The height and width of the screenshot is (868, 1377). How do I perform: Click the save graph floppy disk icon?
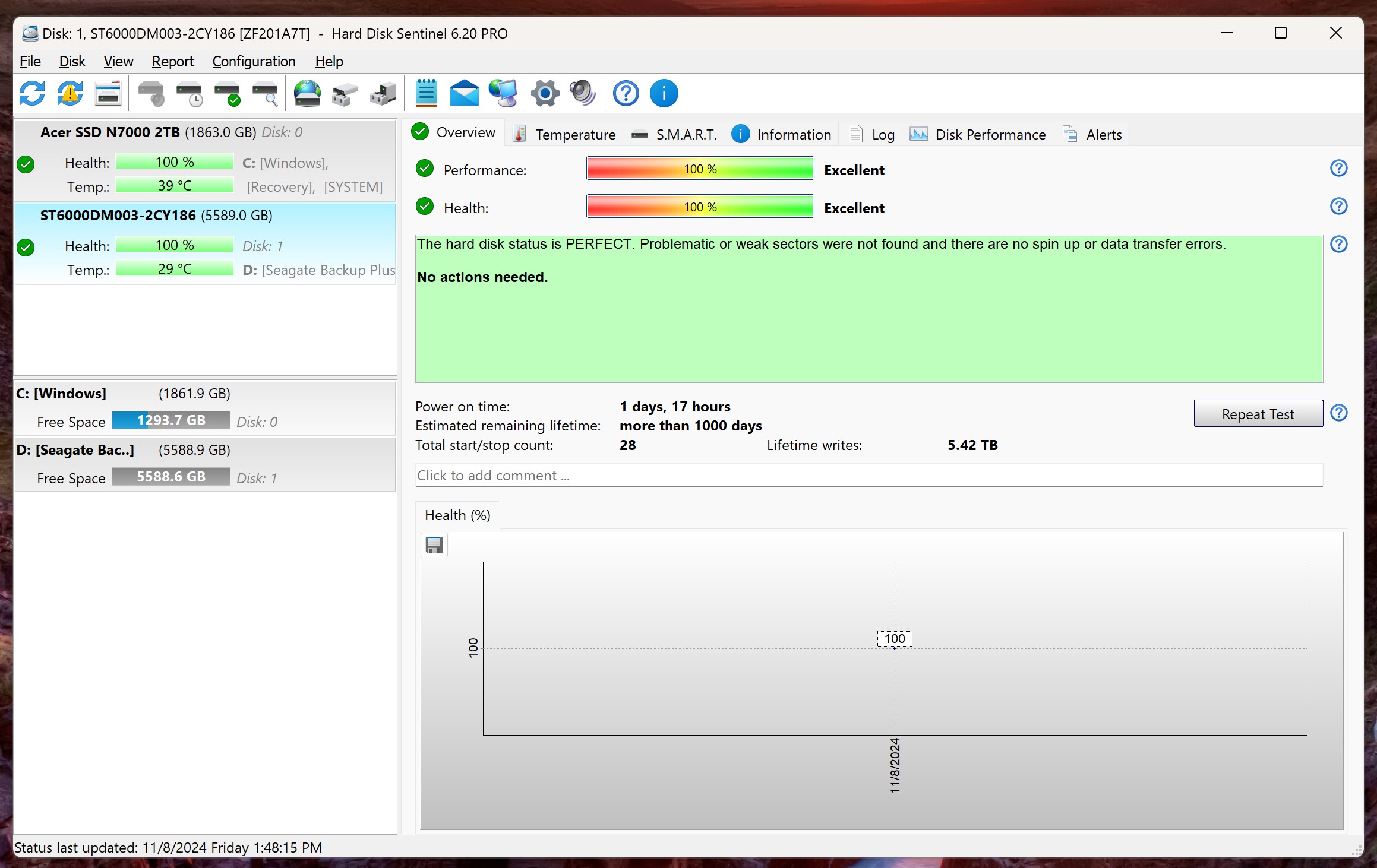434,545
